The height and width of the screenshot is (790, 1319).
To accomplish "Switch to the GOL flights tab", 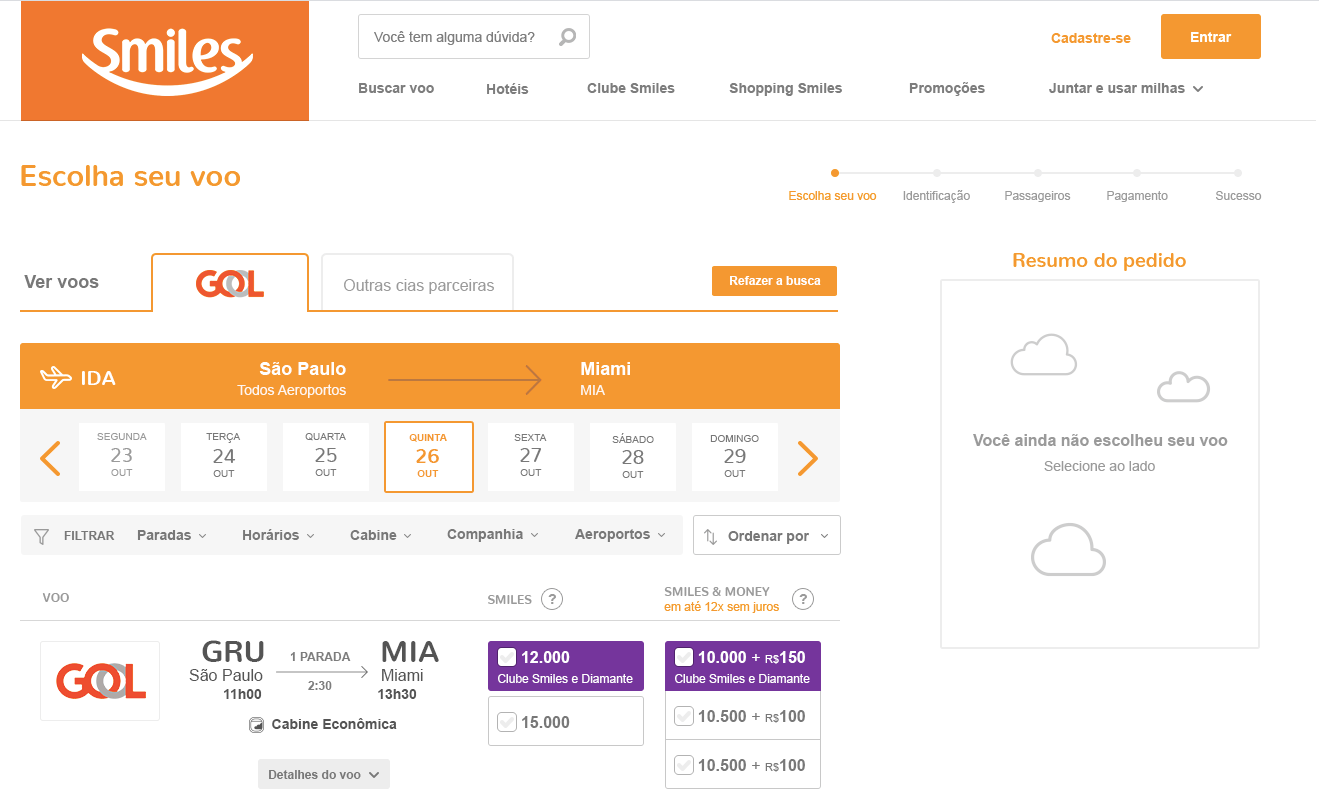I will 230,283.
